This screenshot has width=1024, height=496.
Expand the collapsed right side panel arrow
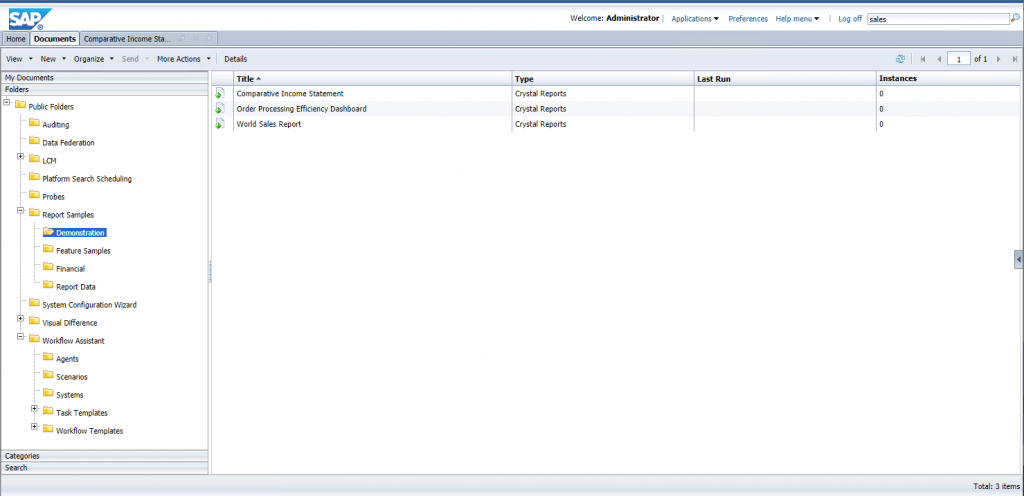tap(1019, 259)
